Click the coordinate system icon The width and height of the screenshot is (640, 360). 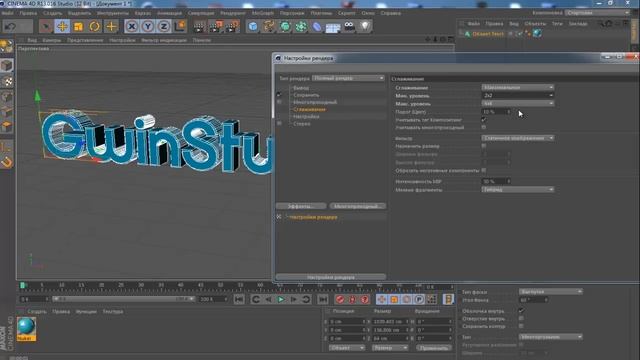180,27
